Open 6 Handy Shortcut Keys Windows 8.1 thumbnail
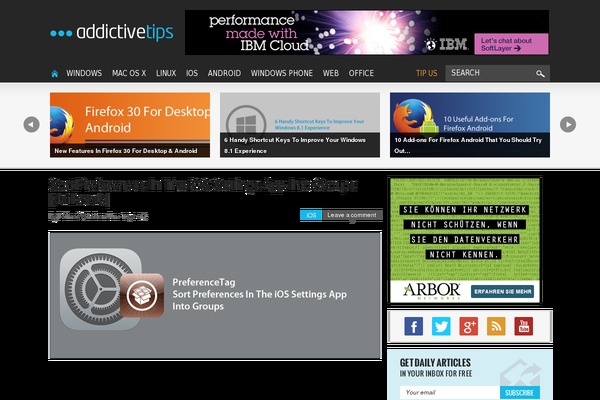600x400 pixels. coord(300,125)
